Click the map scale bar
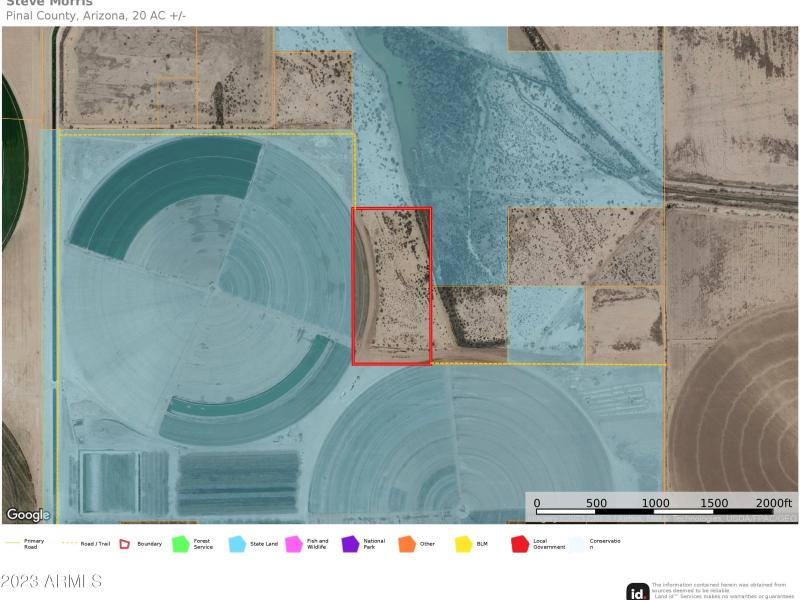The width and height of the screenshot is (800, 600). coord(655,512)
